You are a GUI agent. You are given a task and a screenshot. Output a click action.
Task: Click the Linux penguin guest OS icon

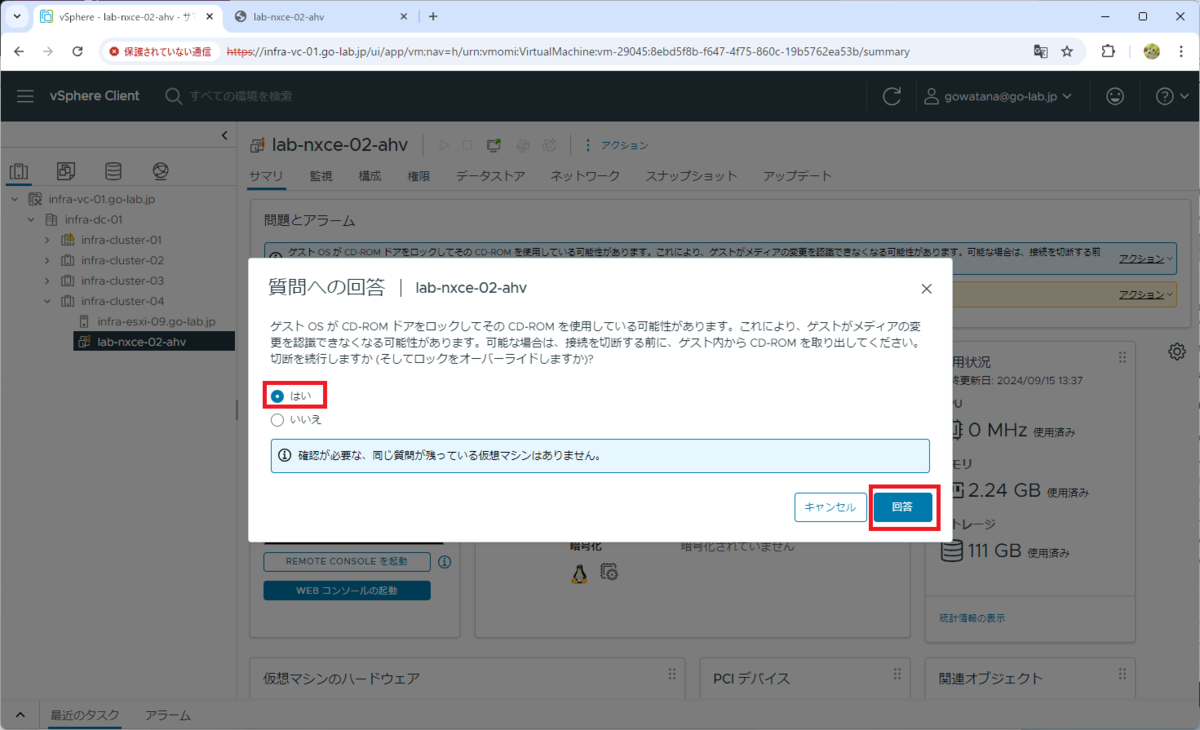(579, 572)
